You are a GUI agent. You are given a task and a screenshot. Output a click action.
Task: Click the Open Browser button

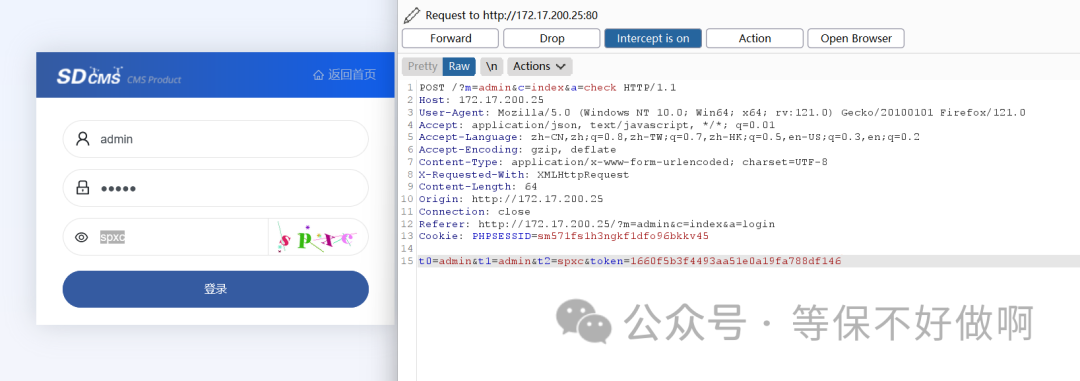pos(856,39)
